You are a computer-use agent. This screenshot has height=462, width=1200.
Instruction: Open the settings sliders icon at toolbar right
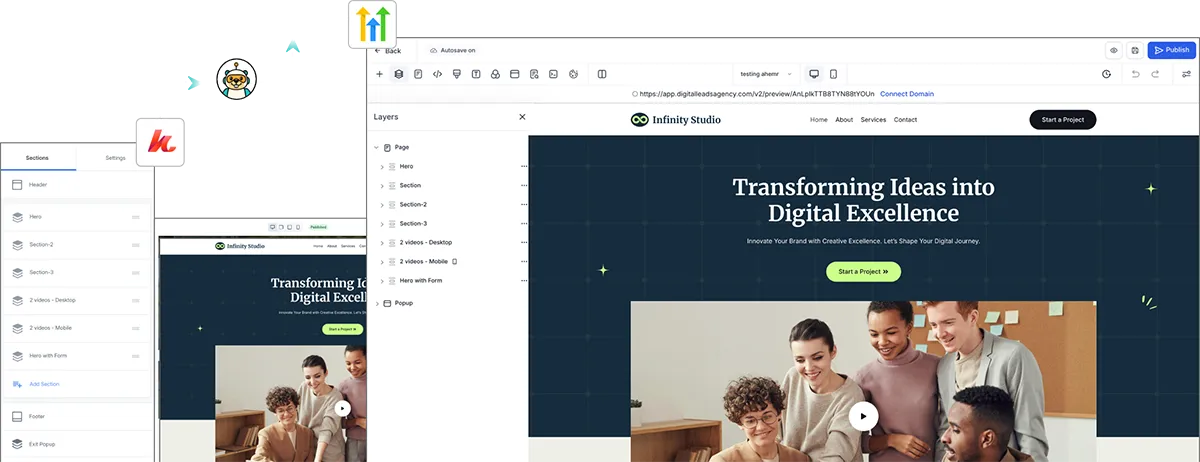(x=1186, y=74)
